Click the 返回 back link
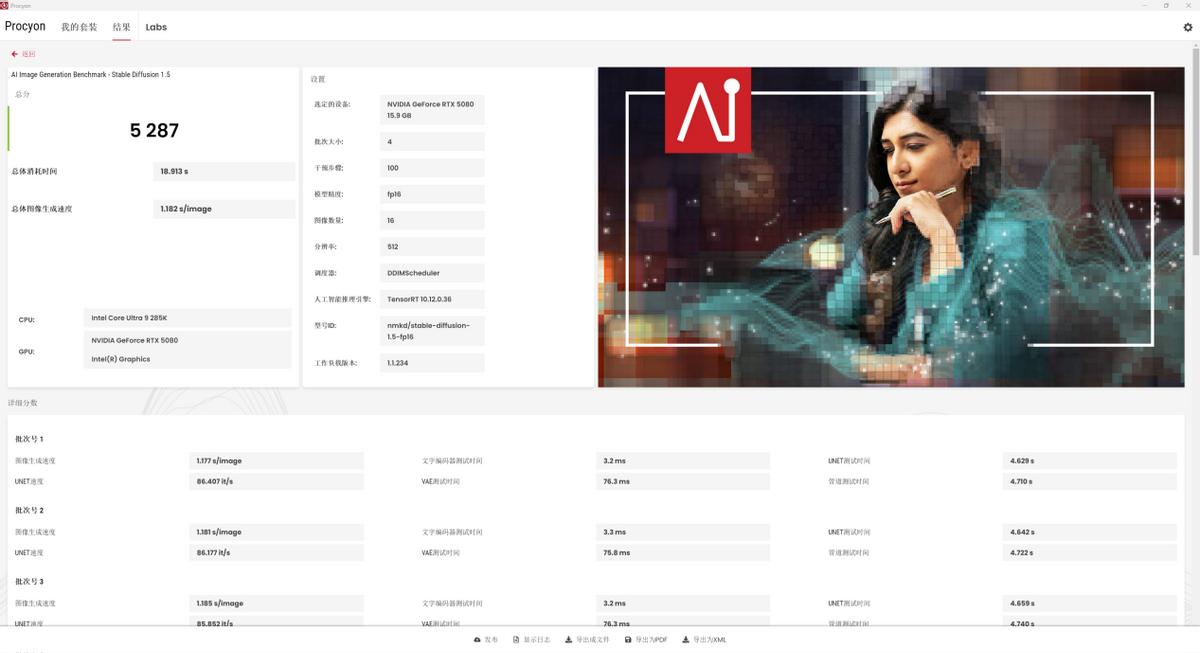Image resolution: width=1200 pixels, height=653 pixels. click(28, 54)
